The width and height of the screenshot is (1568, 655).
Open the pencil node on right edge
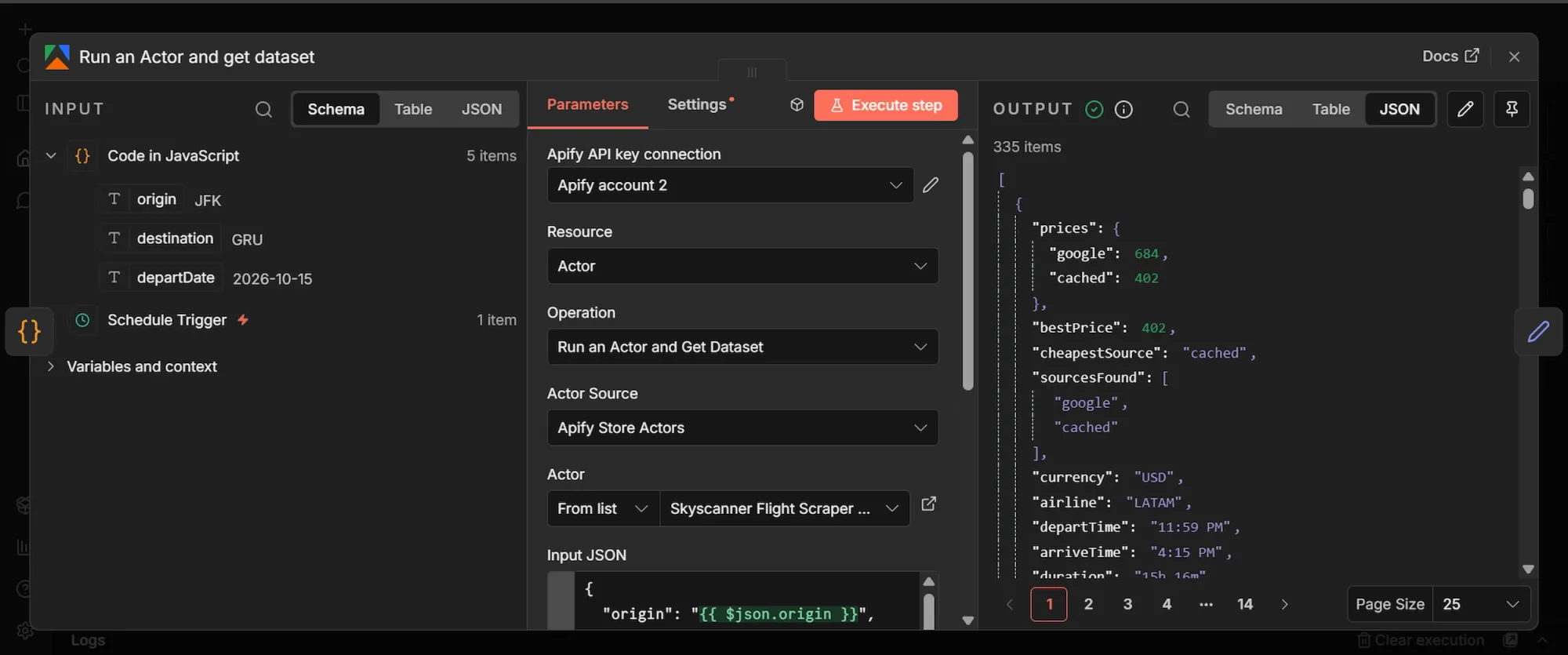point(1538,332)
